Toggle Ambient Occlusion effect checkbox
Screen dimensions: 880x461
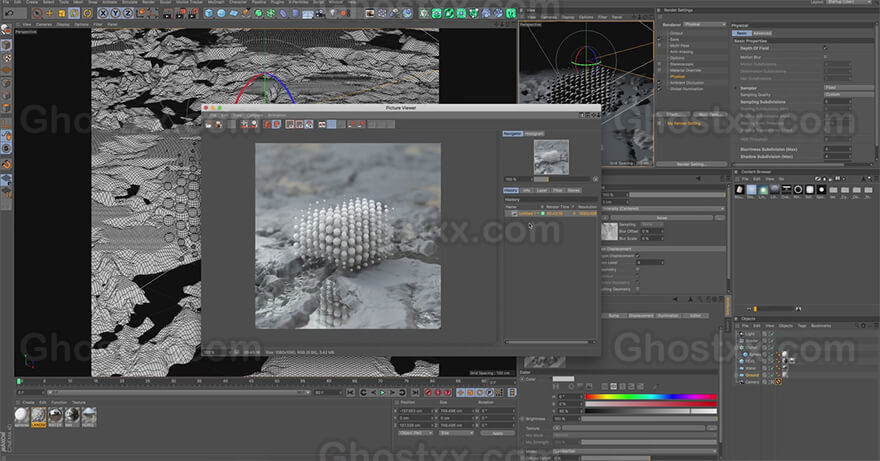(659, 83)
